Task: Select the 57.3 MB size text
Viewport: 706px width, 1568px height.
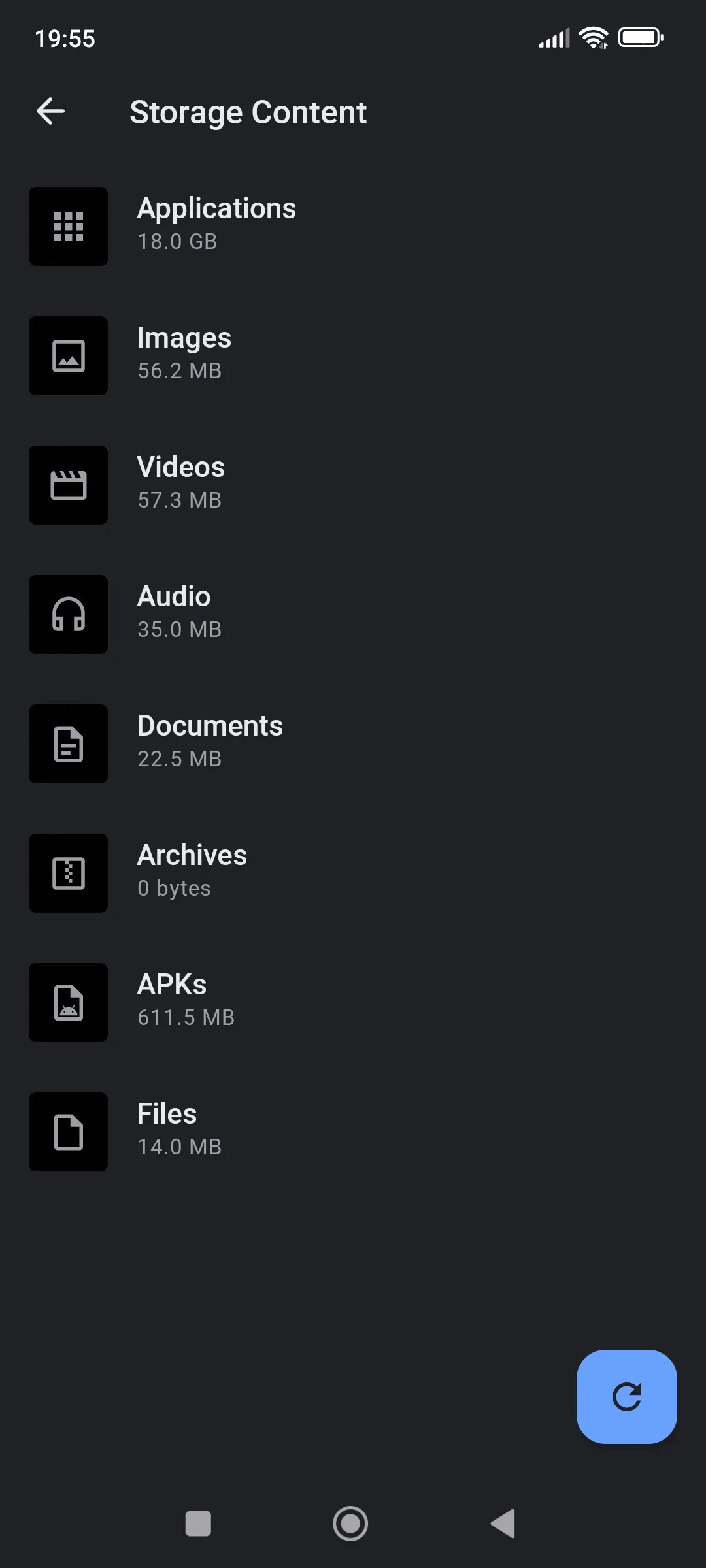Action: pos(180,500)
